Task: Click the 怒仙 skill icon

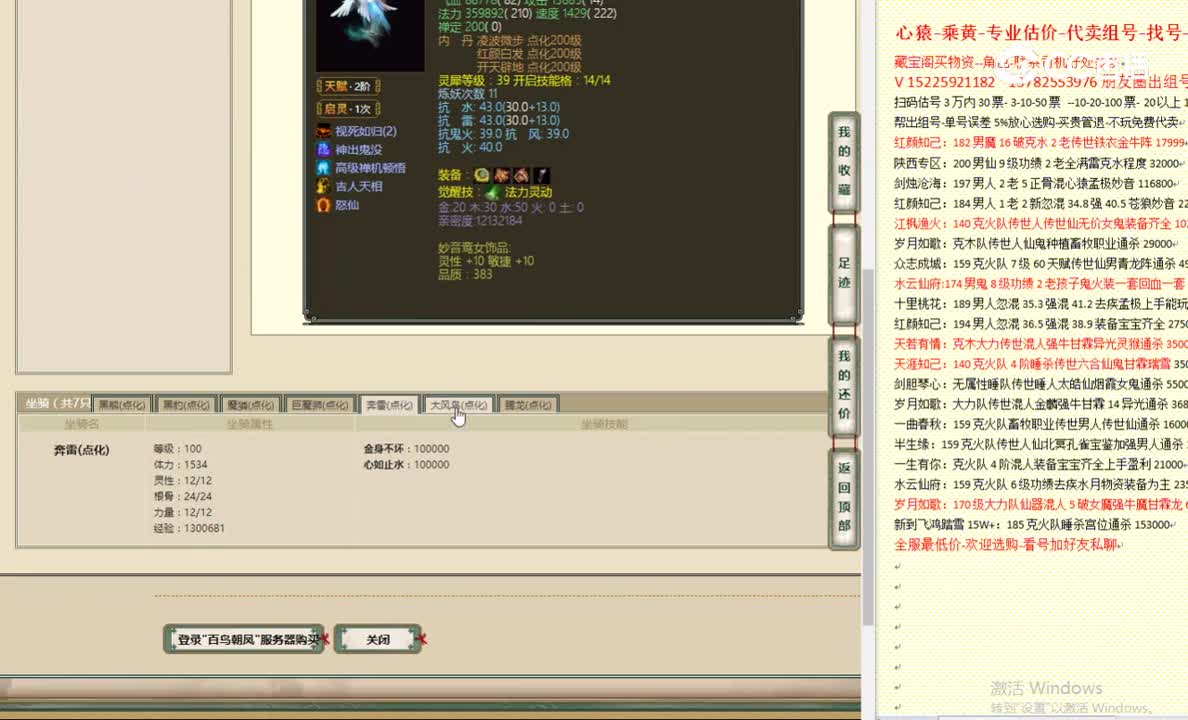Action: coord(324,205)
